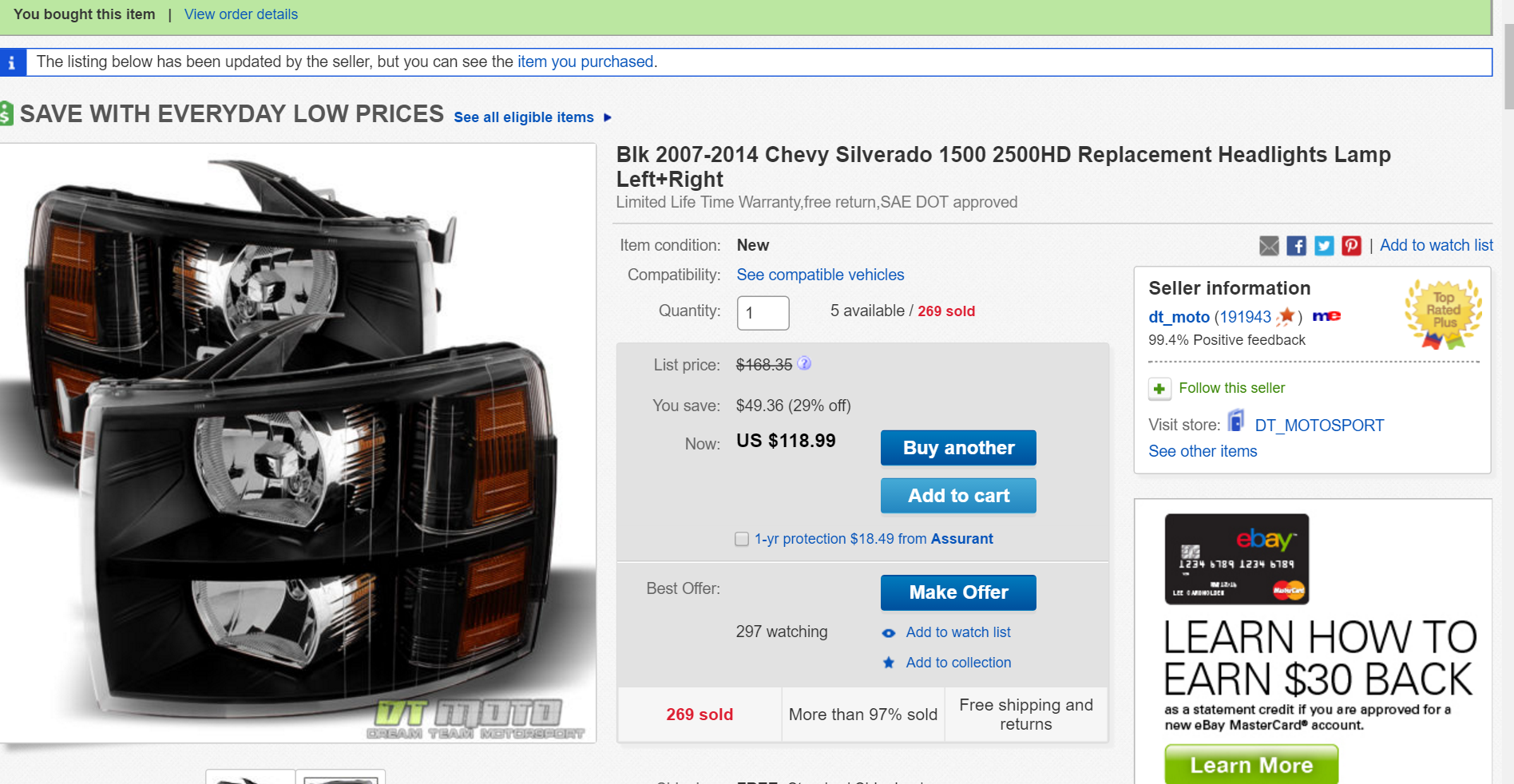Screen dimensions: 1514x784
Task: Click the Make Offer button
Action: [x=958, y=592]
